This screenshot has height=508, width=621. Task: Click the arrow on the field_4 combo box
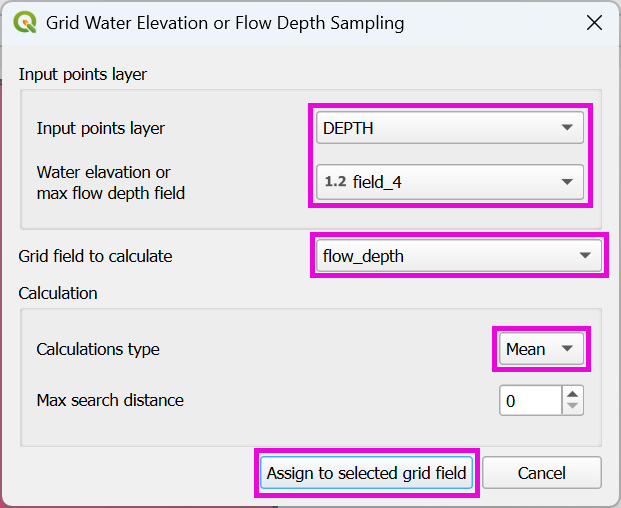pyautogui.click(x=567, y=181)
